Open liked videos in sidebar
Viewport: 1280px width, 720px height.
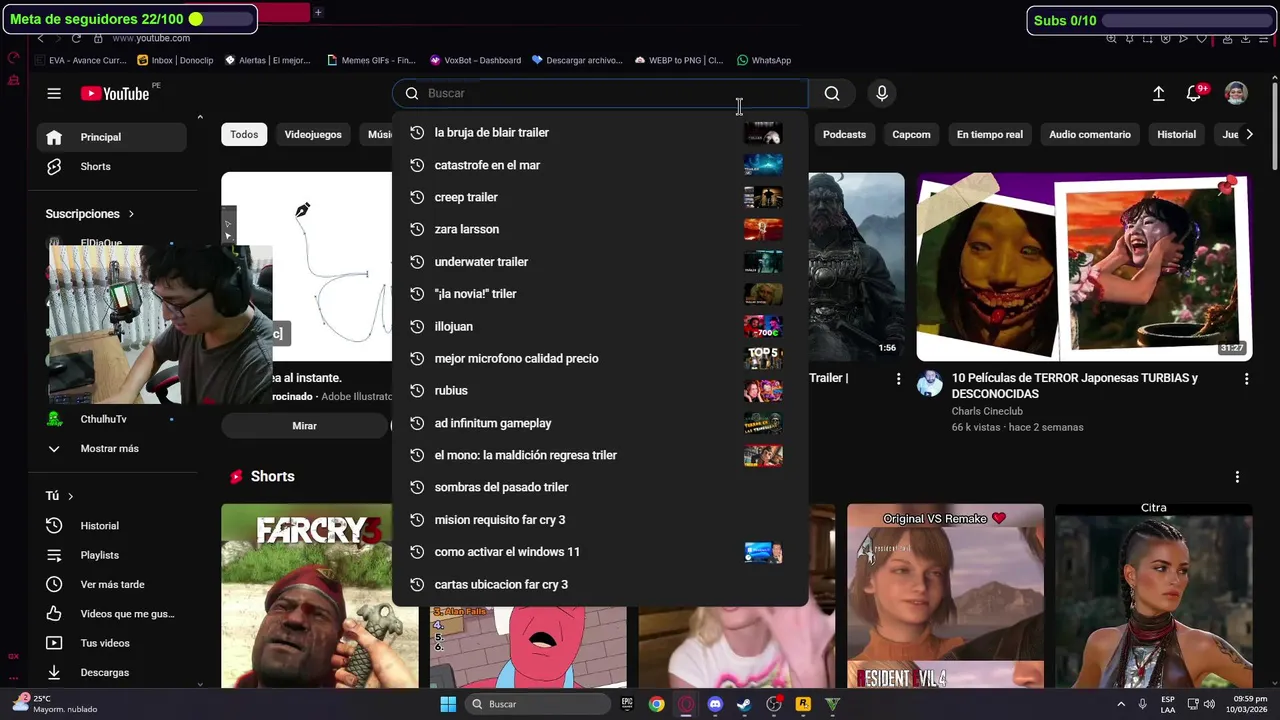(x=111, y=613)
